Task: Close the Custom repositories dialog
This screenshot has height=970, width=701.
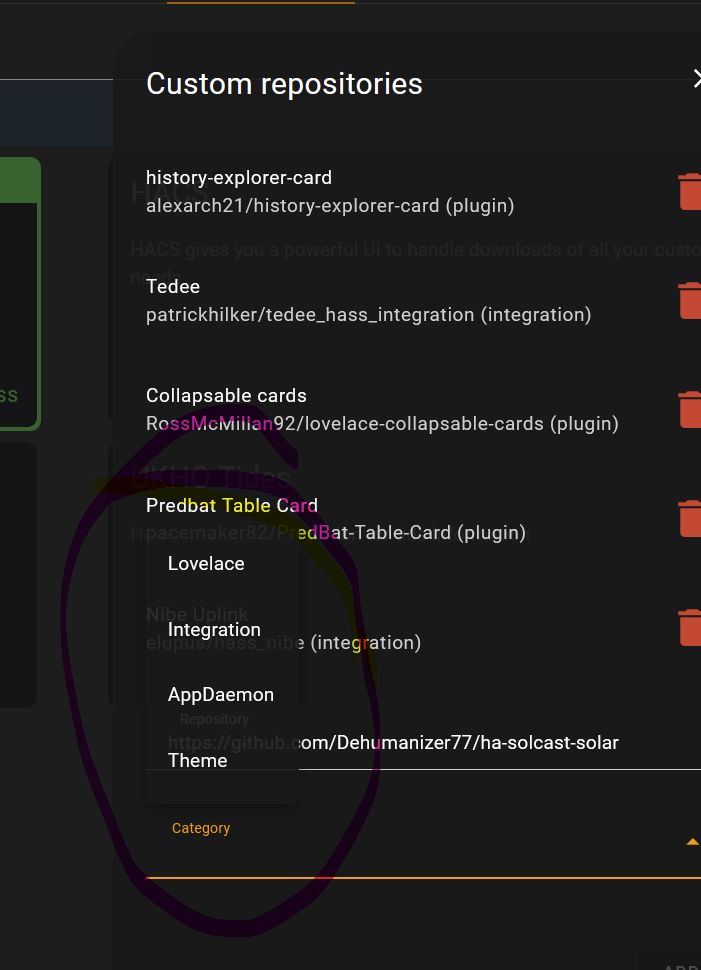Action: coord(697,79)
